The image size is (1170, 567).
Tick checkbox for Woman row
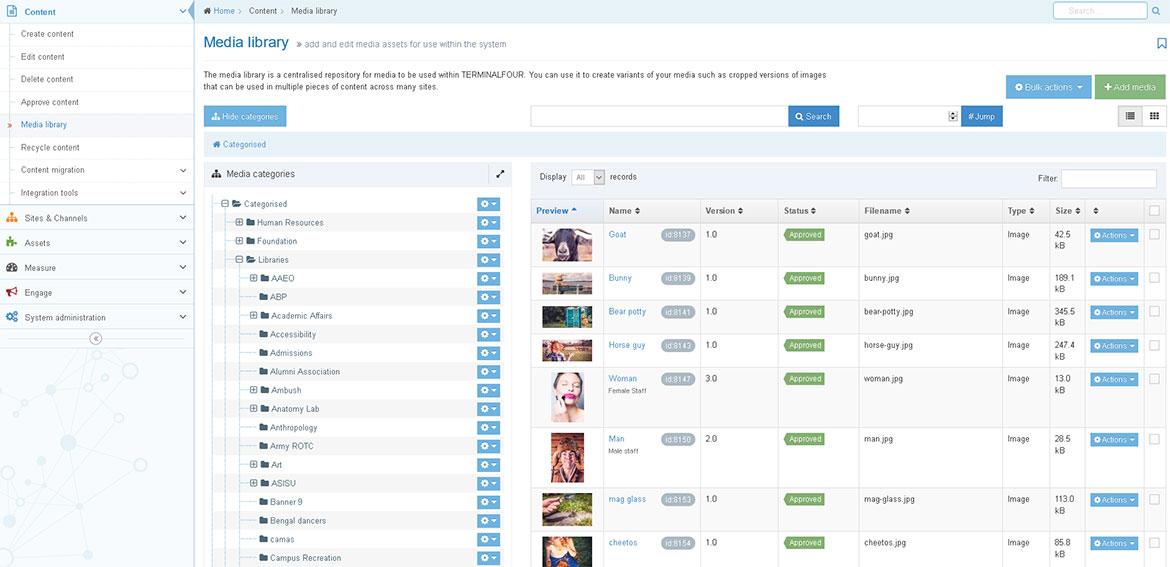1154,379
